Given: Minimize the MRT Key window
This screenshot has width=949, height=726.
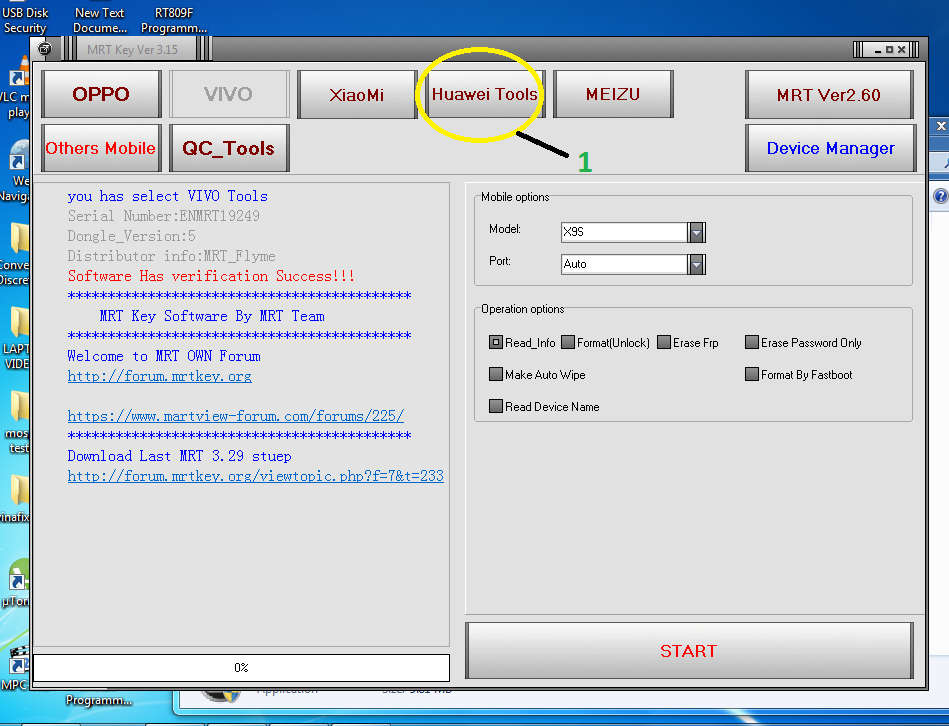Looking at the screenshot, I should point(878,50).
